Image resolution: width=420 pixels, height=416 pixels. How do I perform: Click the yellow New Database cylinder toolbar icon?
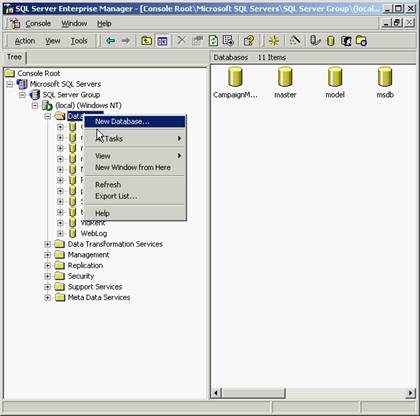coord(331,41)
